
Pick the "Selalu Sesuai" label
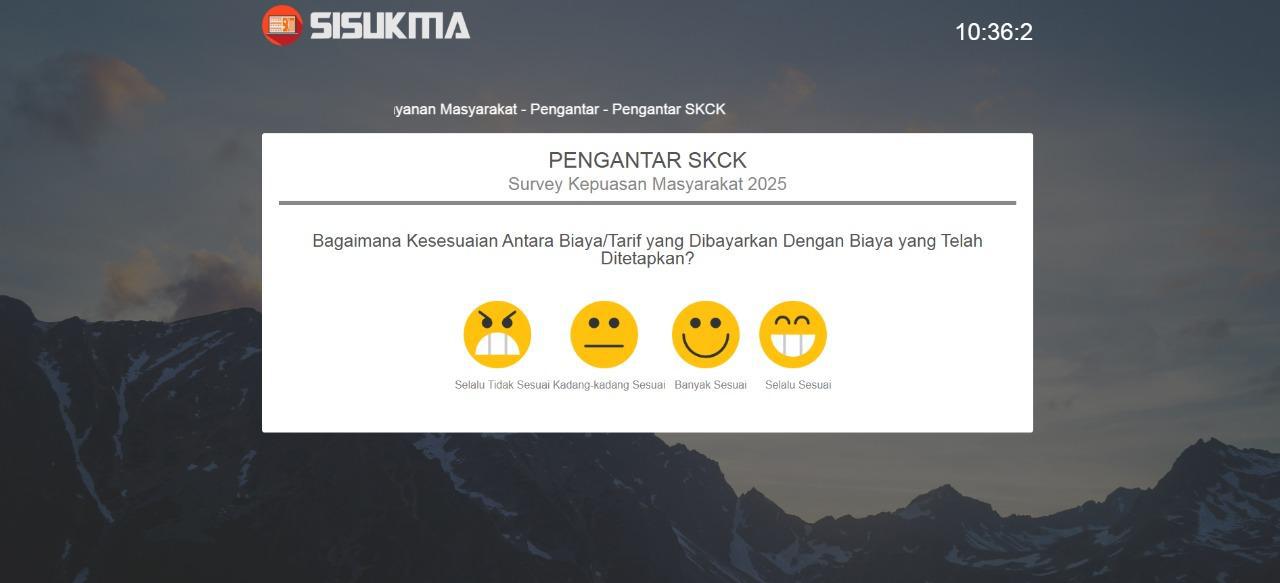pyautogui.click(x=798, y=385)
